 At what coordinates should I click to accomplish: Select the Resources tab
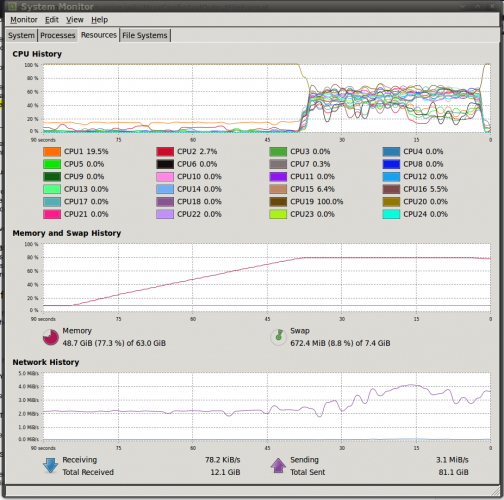click(99, 35)
